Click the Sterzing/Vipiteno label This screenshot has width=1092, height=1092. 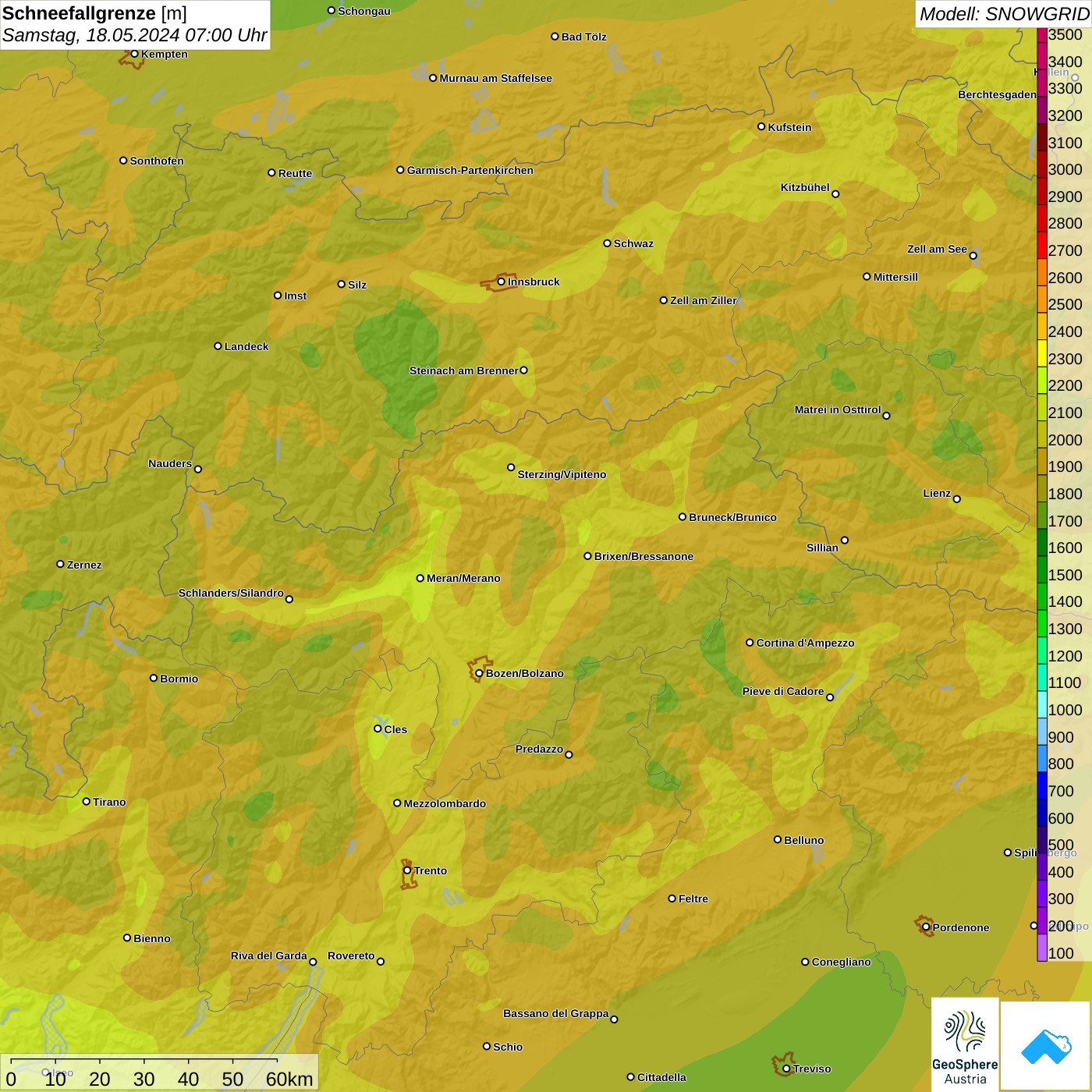point(562,474)
